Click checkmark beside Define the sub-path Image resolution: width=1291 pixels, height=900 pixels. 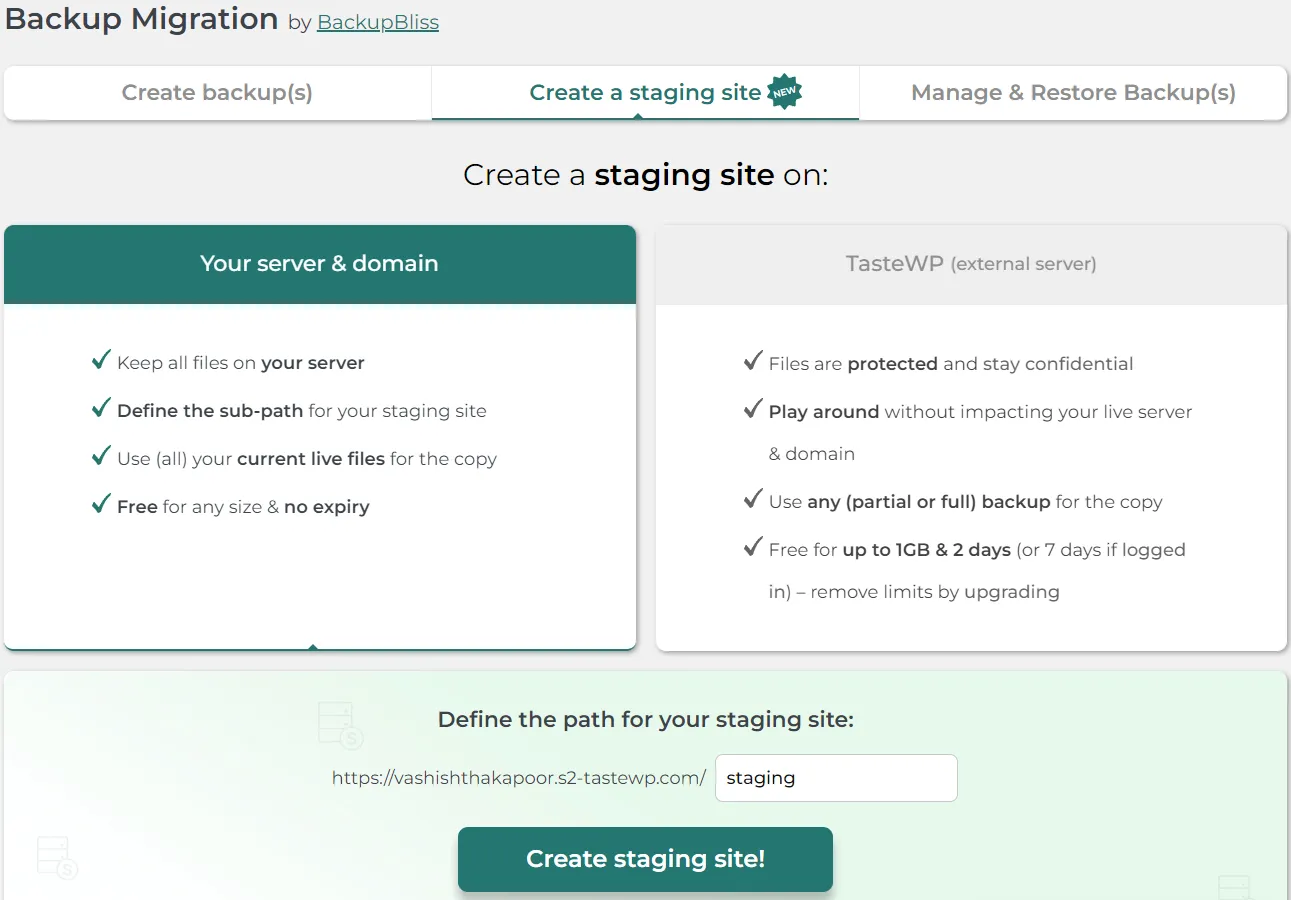100,408
